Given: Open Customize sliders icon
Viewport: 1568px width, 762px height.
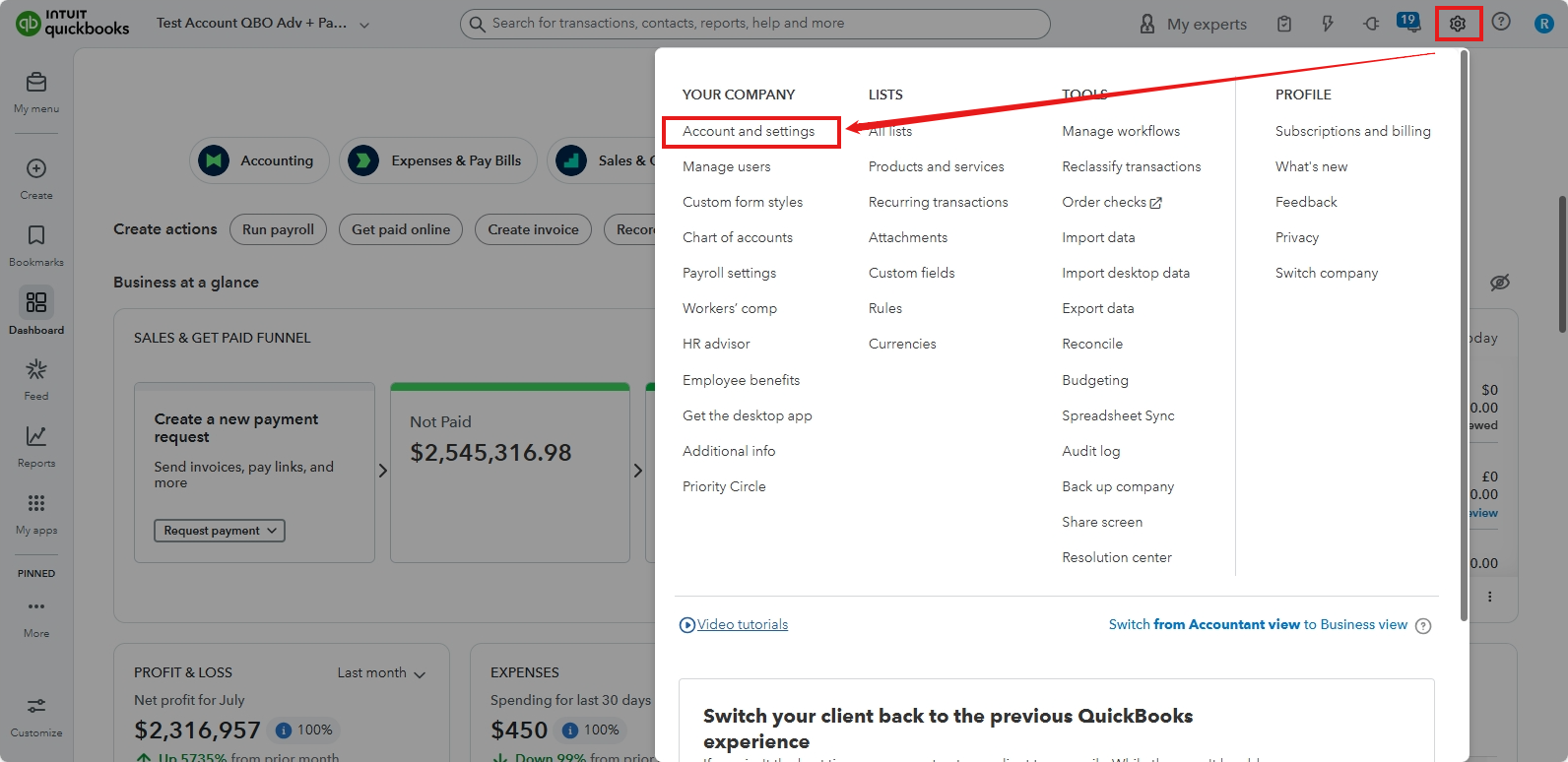Looking at the screenshot, I should point(36,706).
